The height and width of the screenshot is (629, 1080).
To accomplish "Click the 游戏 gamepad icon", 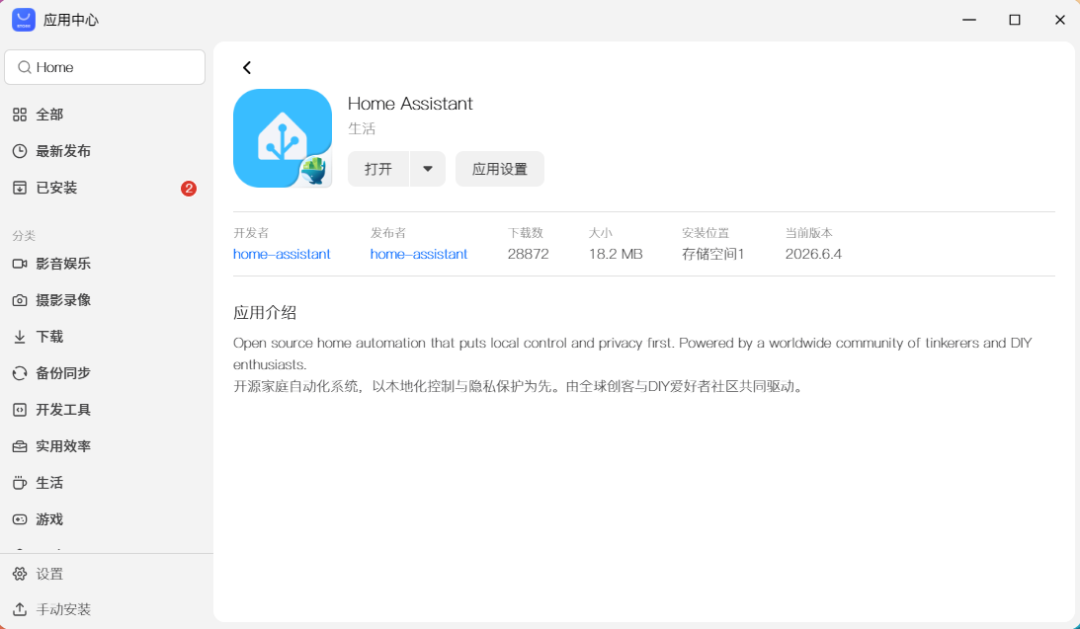I will (20, 519).
